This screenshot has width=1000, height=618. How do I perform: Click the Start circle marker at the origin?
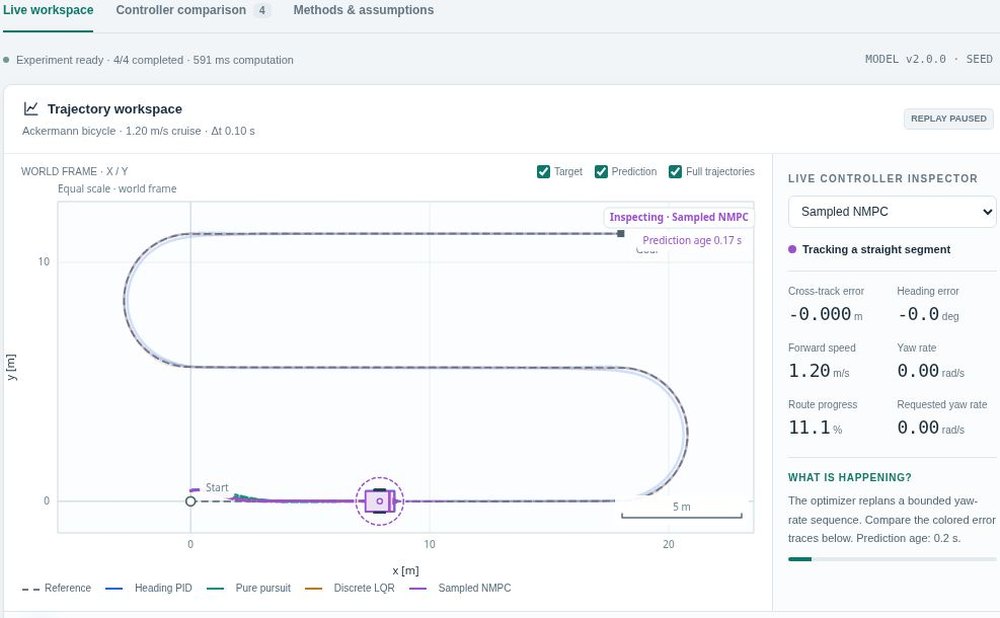pos(191,501)
